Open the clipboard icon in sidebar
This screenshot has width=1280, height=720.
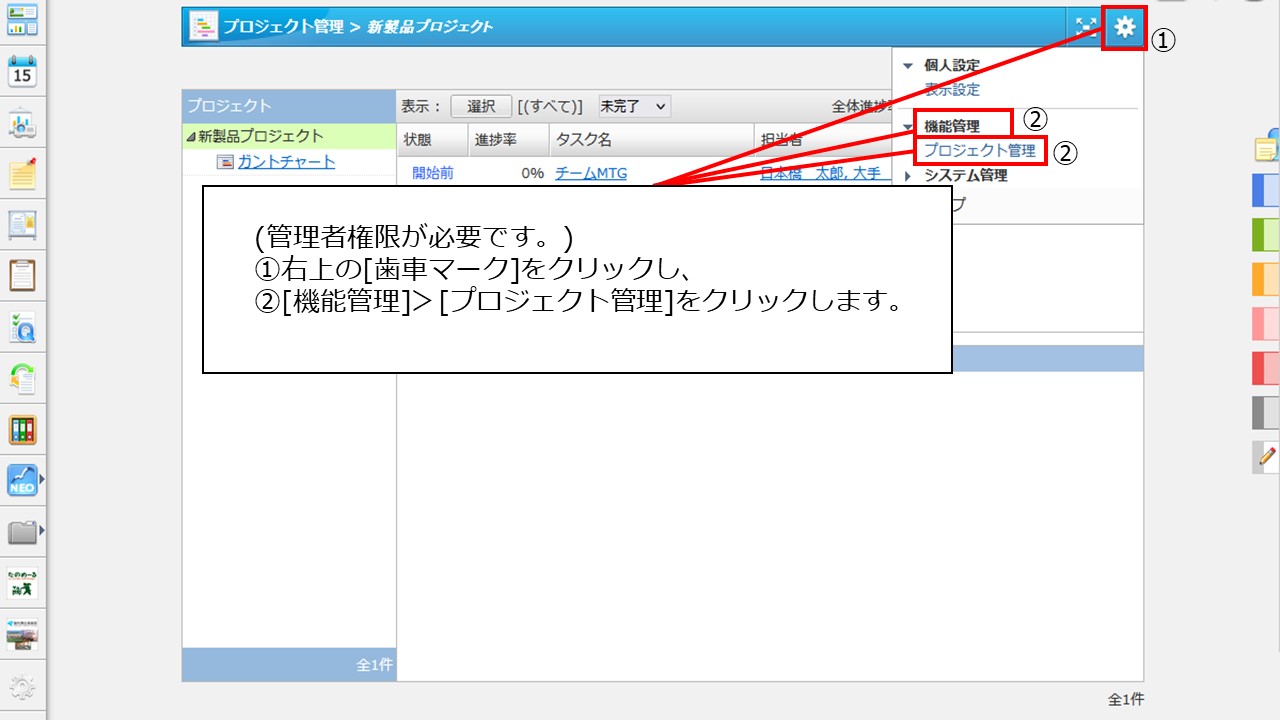click(x=22, y=275)
